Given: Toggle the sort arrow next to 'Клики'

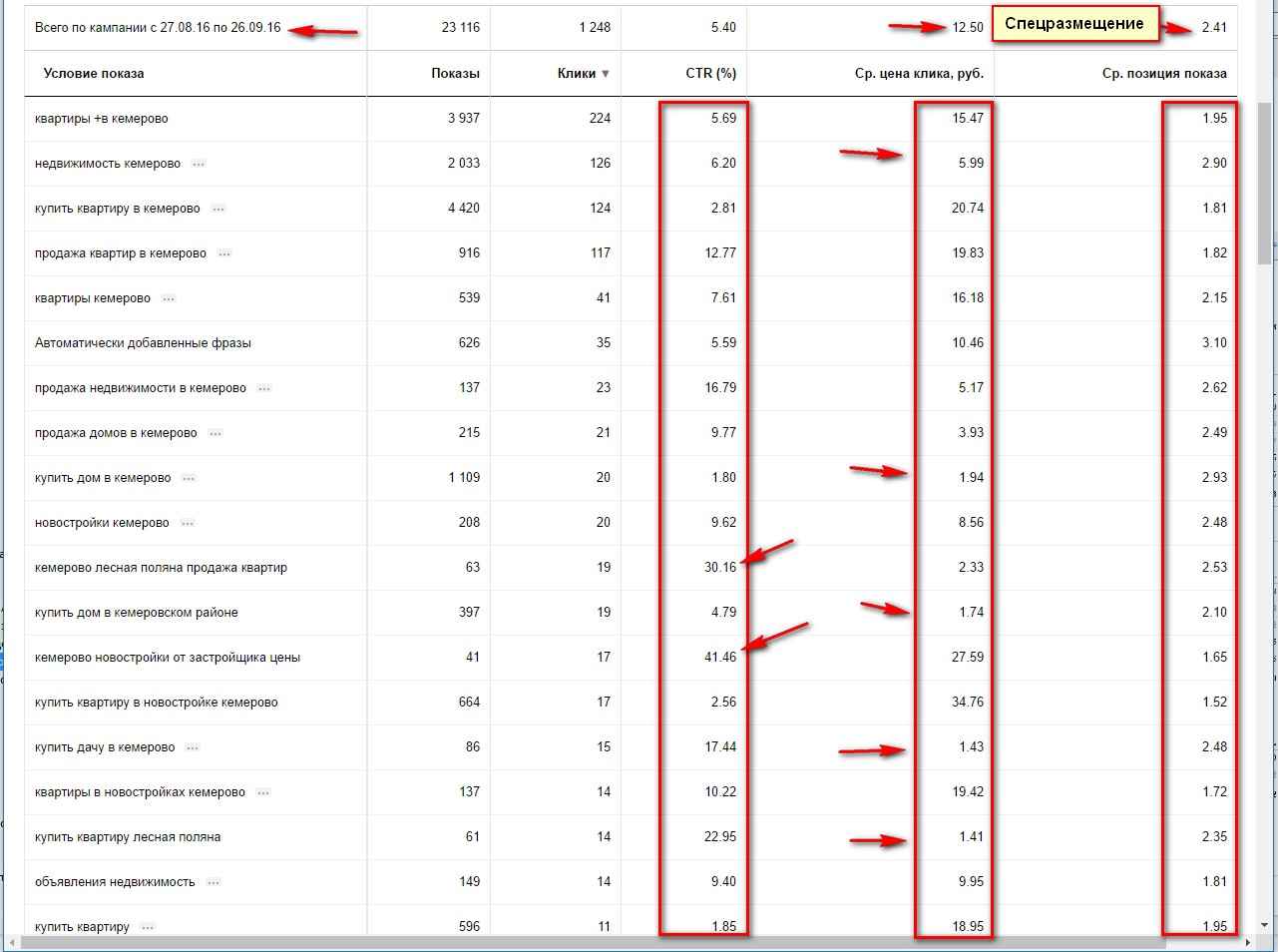Looking at the screenshot, I should (x=606, y=74).
